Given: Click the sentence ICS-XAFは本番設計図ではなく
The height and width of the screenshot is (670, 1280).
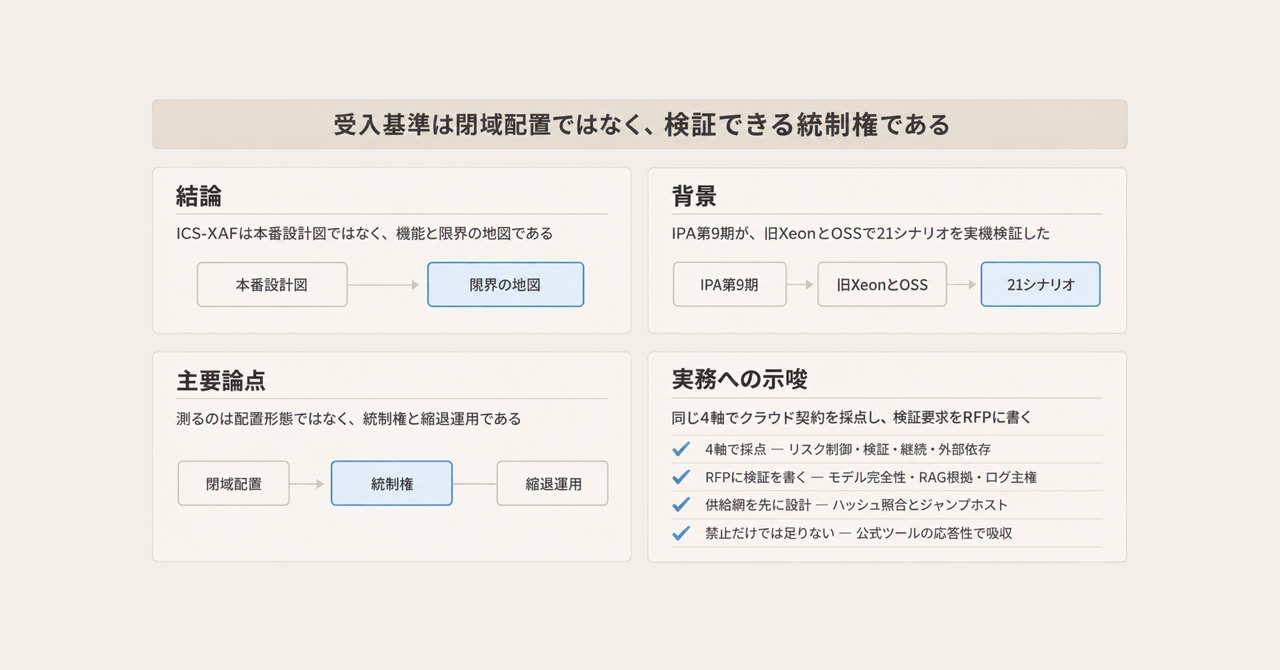Looking at the screenshot, I should [x=364, y=233].
